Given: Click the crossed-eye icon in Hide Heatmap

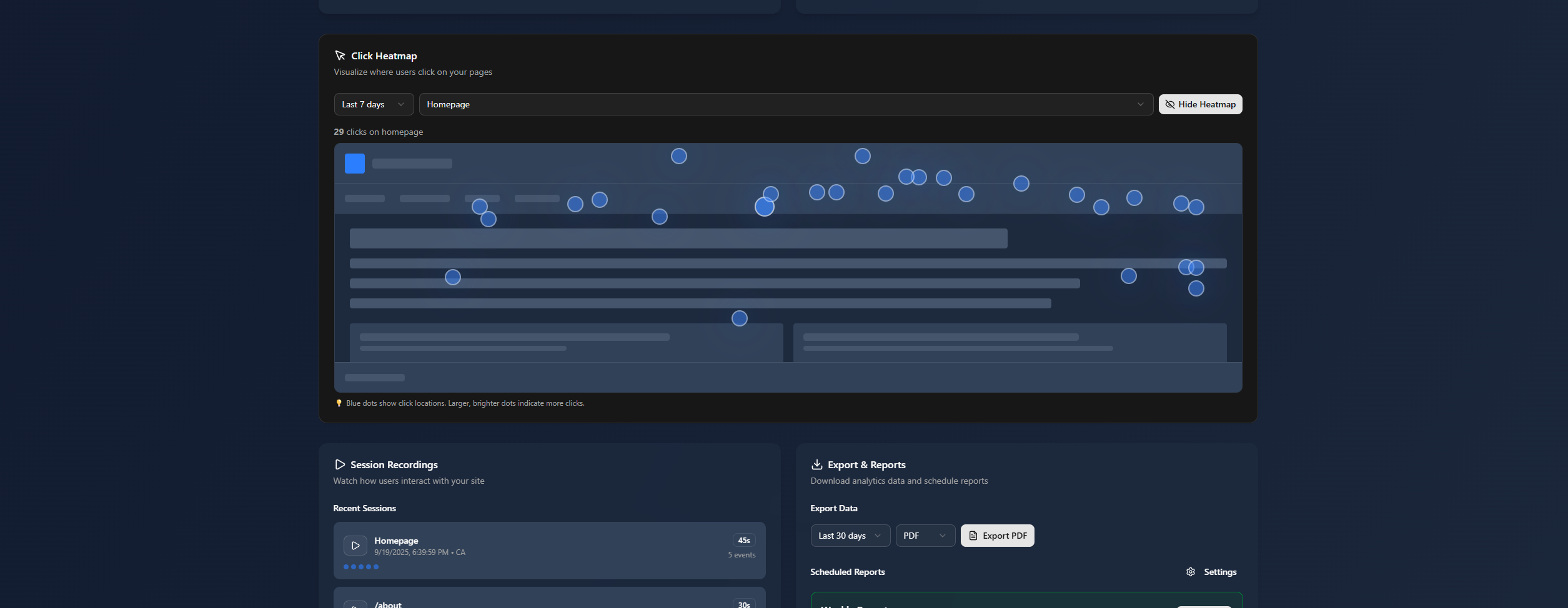Looking at the screenshot, I should click(x=1170, y=104).
